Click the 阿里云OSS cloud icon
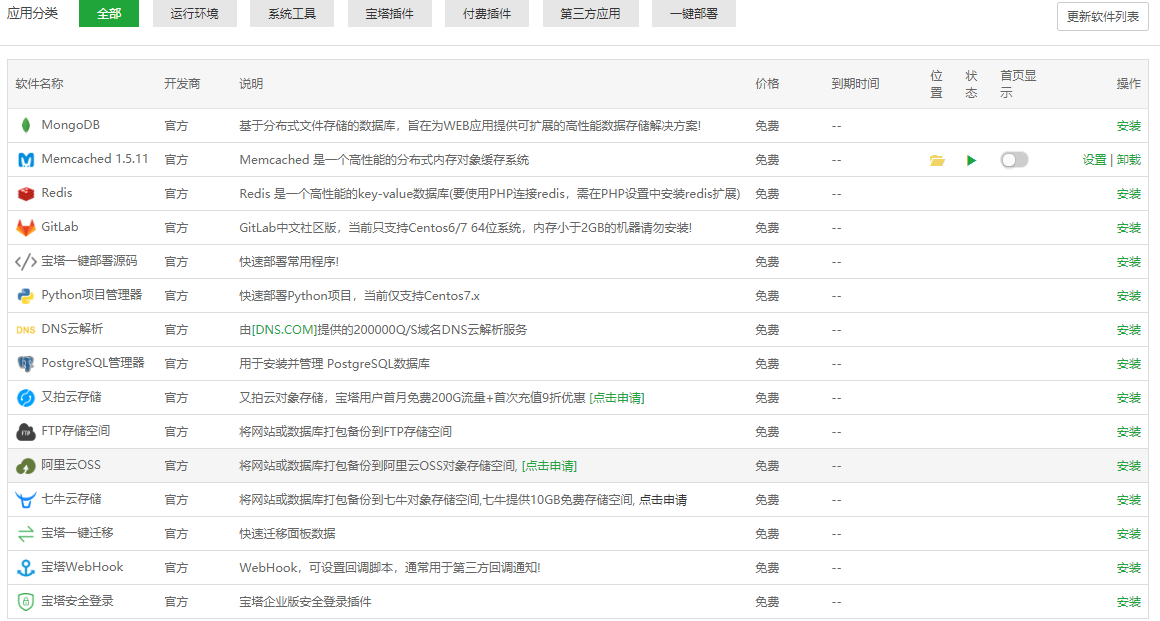The height and width of the screenshot is (621, 1160). [26, 466]
